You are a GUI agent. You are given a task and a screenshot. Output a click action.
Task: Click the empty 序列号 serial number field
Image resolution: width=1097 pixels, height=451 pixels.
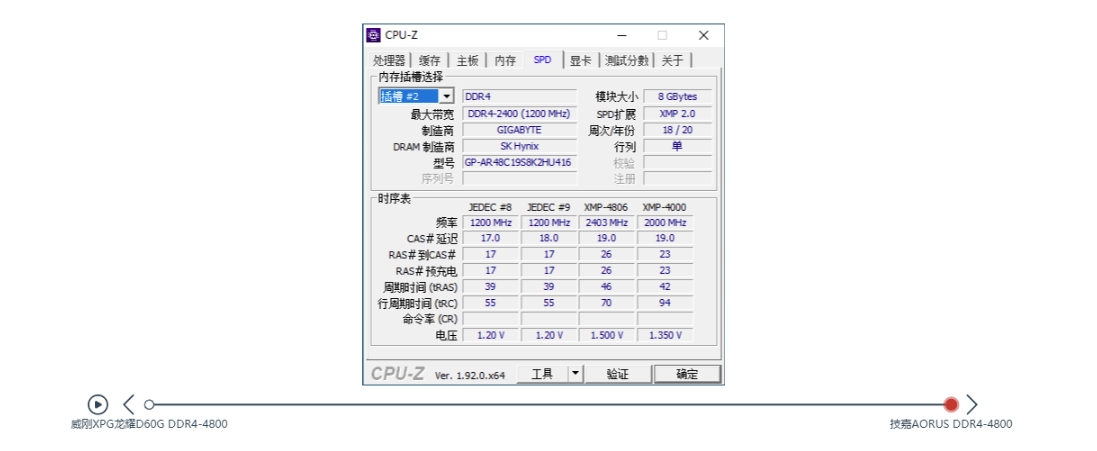click(519, 178)
